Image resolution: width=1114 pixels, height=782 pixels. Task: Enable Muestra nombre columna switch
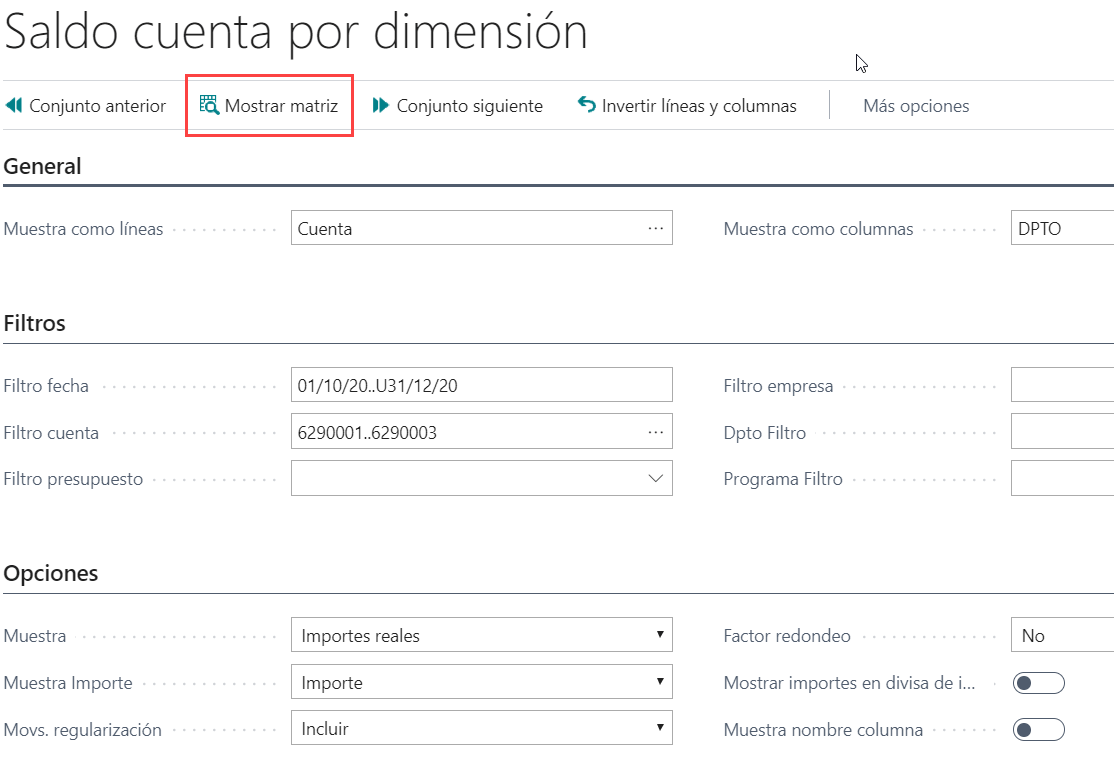(x=1038, y=730)
